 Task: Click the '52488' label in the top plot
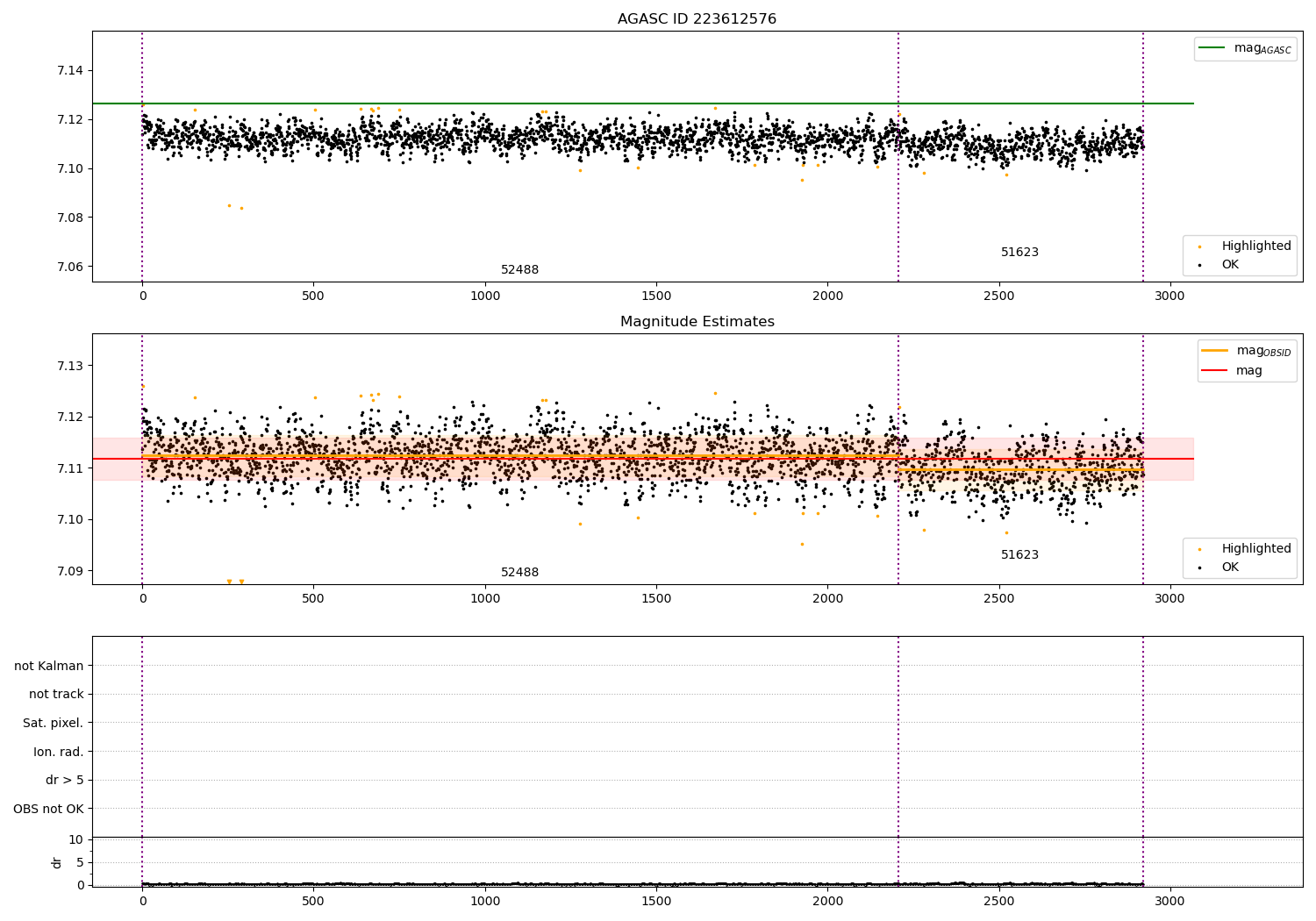click(519, 269)
